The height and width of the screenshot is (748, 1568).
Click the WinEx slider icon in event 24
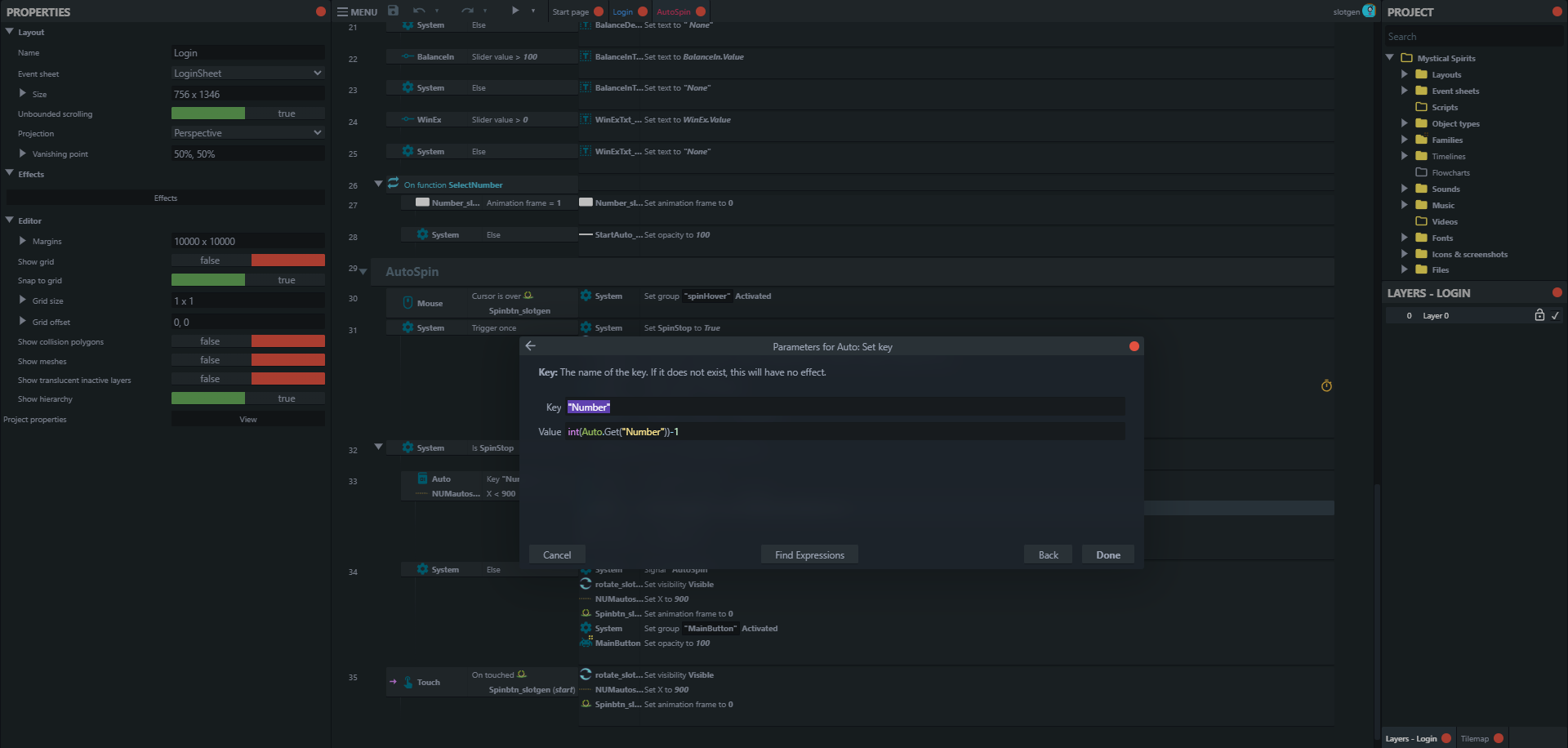point(408,119)
